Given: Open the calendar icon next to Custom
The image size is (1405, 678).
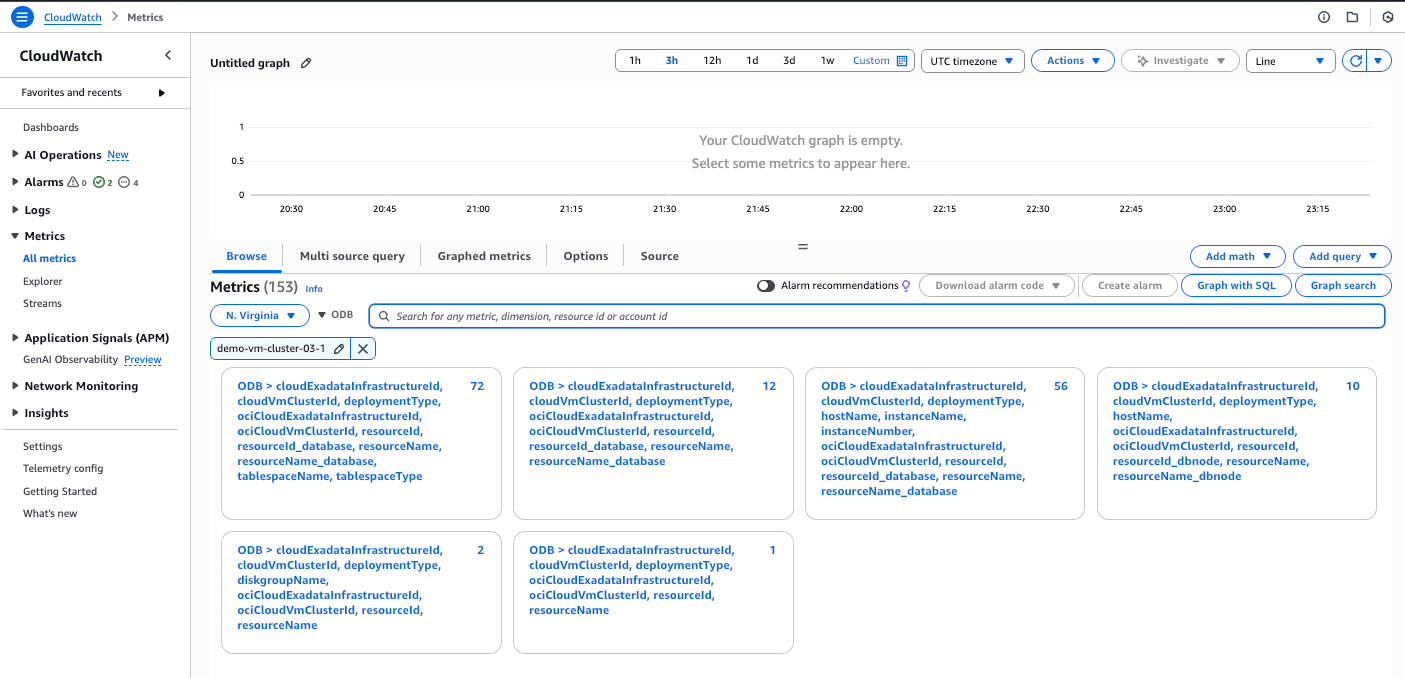Looking at the screenshot, I should [x=901, y=60].
